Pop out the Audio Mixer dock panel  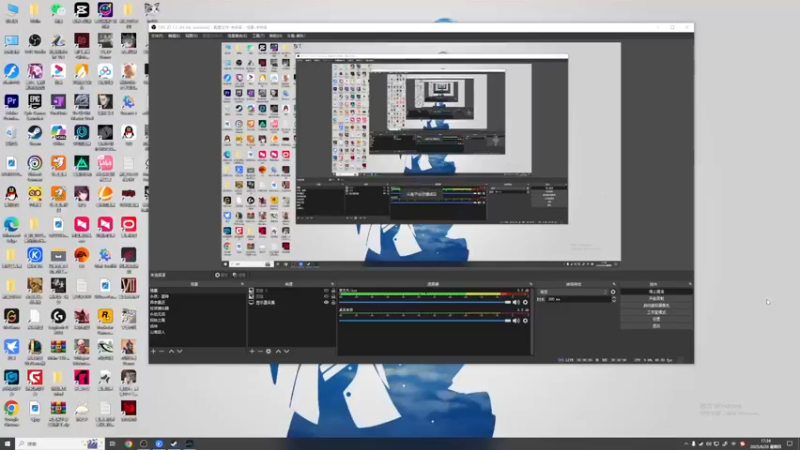531,284
